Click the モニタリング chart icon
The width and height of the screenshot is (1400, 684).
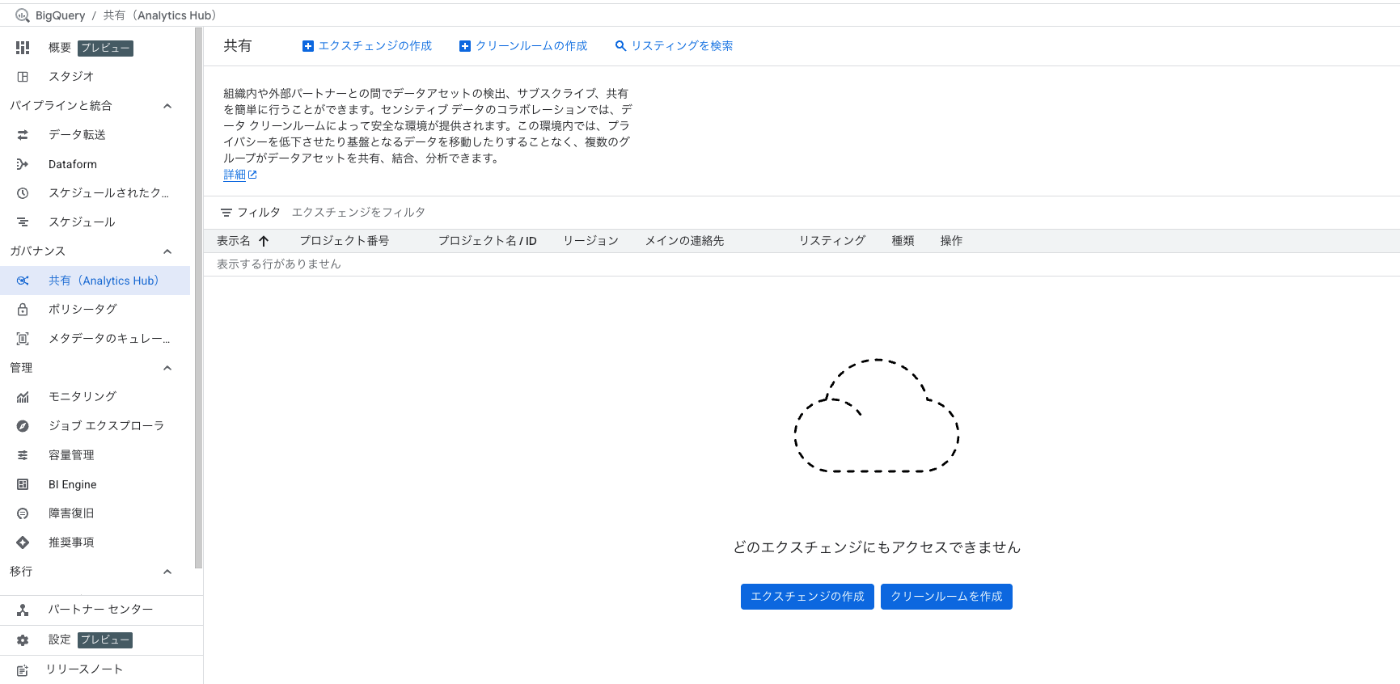click(x=23, y=397)
